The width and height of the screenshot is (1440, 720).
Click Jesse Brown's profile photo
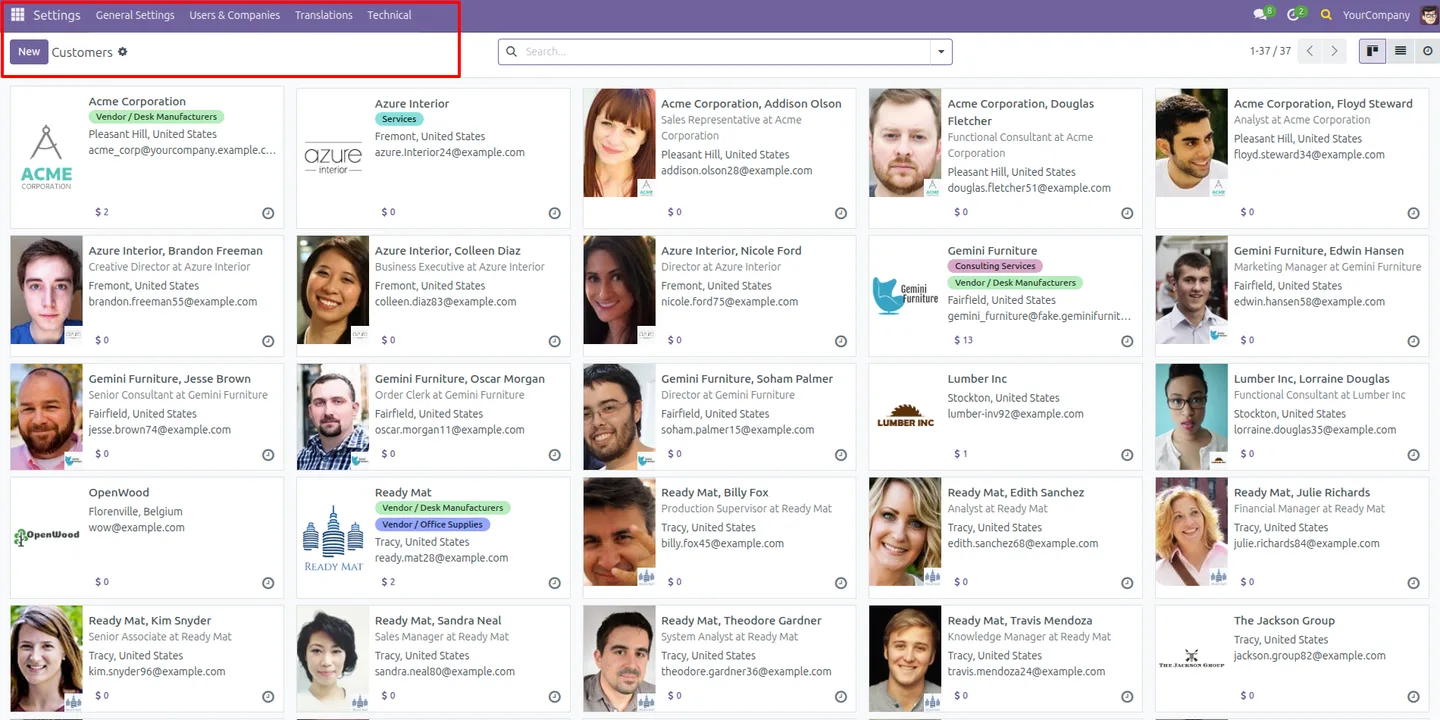coord(46,417)
